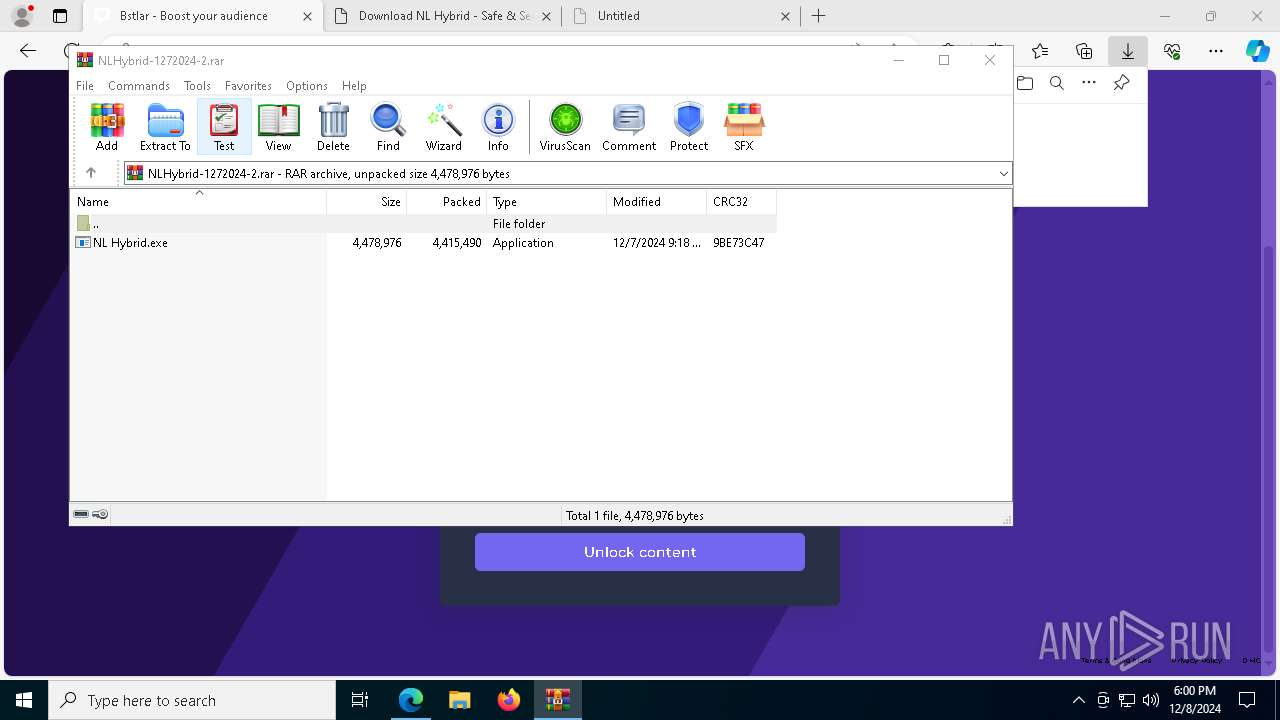Close the Untitled browser tab
Viewport: 1280px width, 720px height.
click(x=785, y=16)
